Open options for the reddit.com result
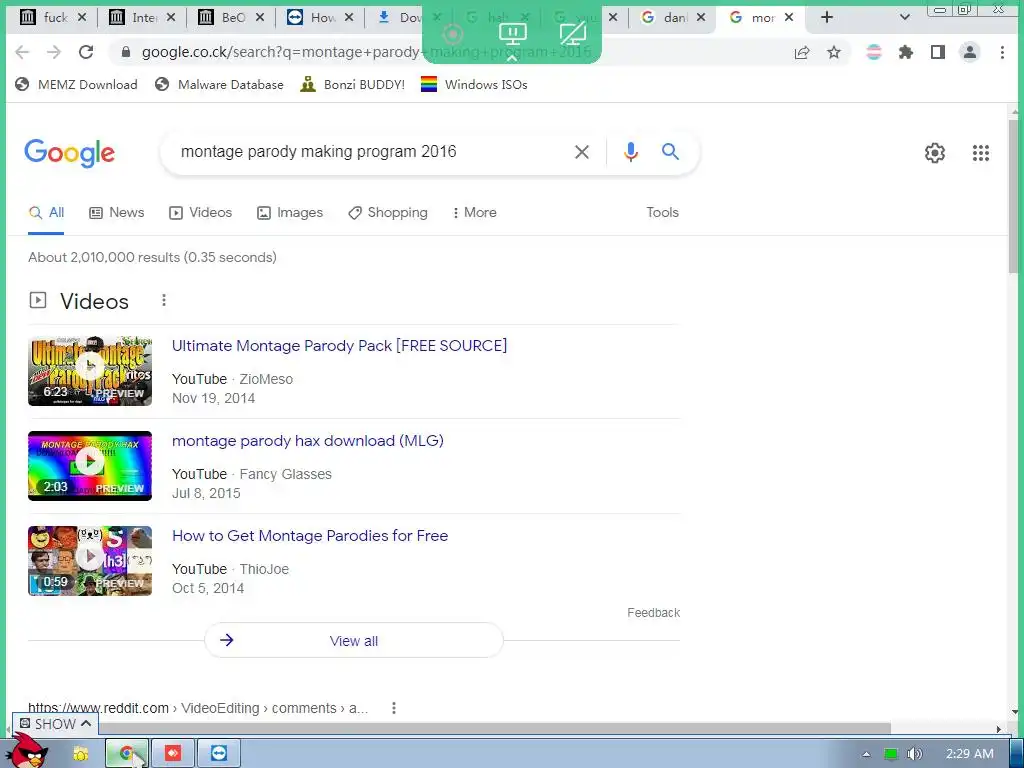This screenshot has height=768, width=1024. tap(394, 708)
